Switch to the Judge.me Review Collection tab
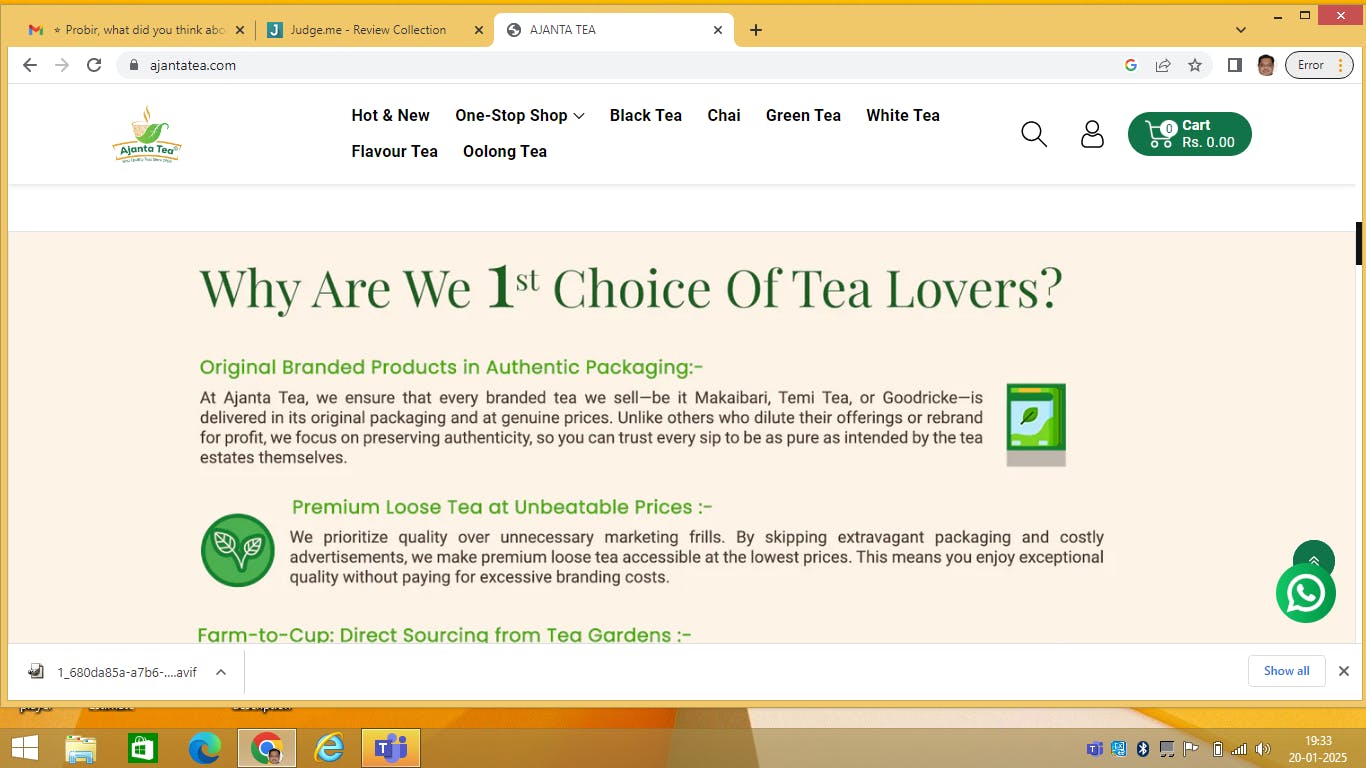The width and height of the screenshot is (1366, 768). pyautogui.click(x=368, y=30)
